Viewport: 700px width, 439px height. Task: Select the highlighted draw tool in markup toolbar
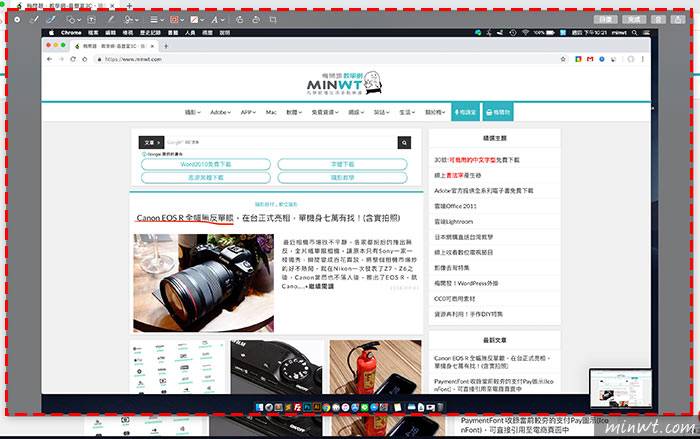point(50,19)
